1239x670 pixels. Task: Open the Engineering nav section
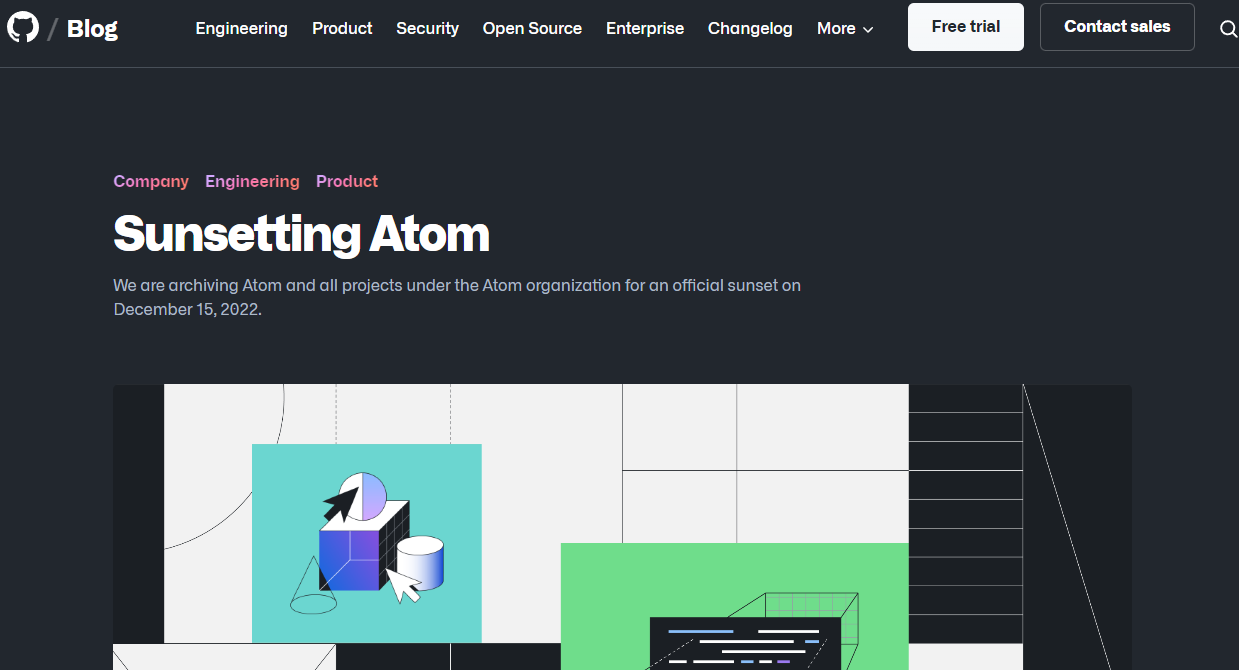[241, 28]
